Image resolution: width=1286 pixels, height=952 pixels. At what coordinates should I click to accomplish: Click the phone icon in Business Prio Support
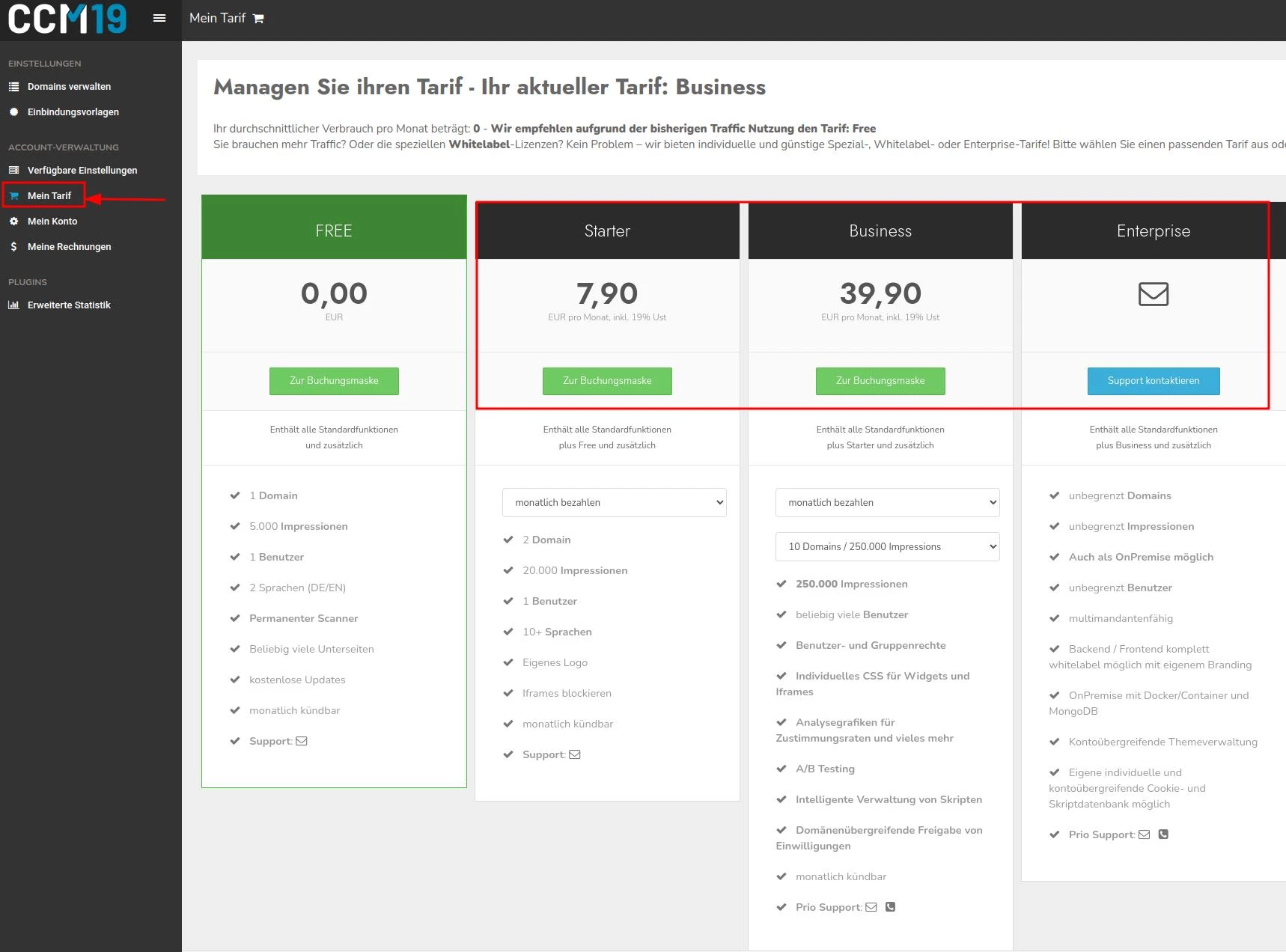(890, 907)
